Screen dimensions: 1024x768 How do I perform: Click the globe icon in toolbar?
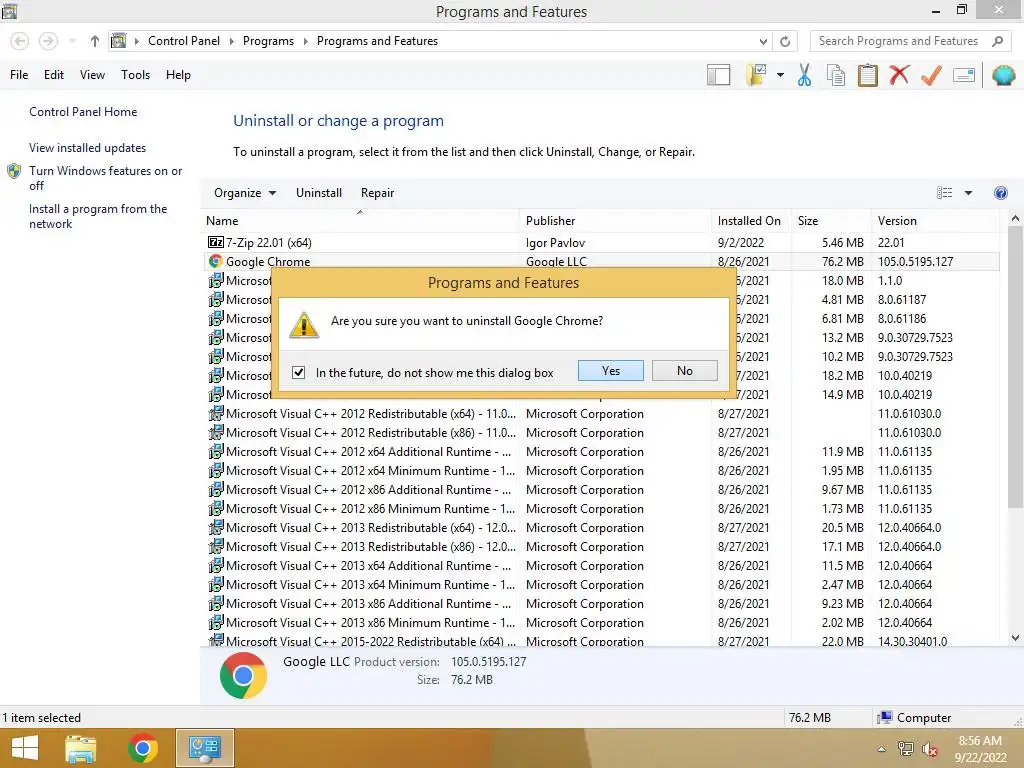(x=1003, y=75)
